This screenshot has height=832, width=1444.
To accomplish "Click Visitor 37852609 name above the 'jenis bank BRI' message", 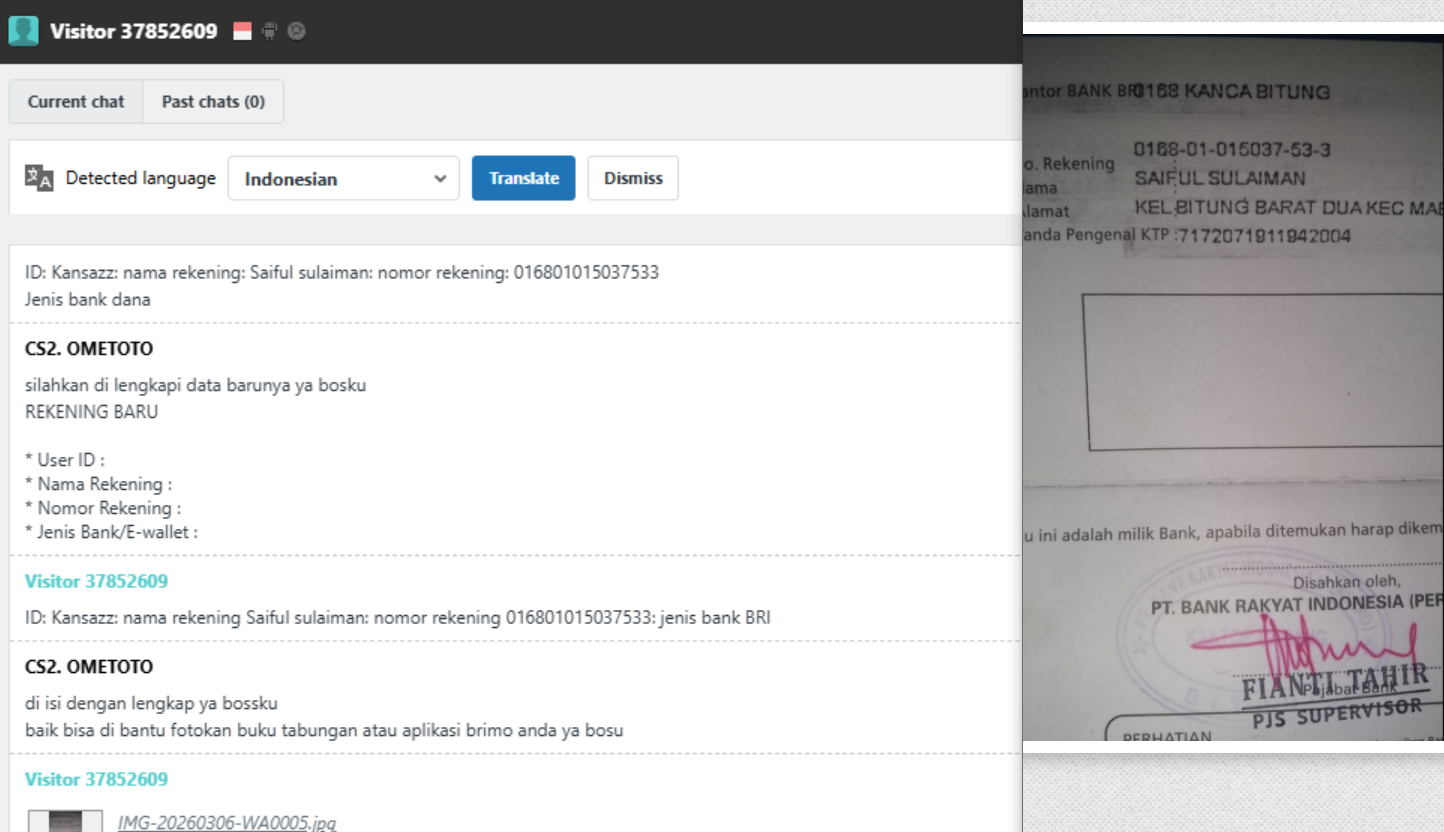I will (x=96, y=581).
